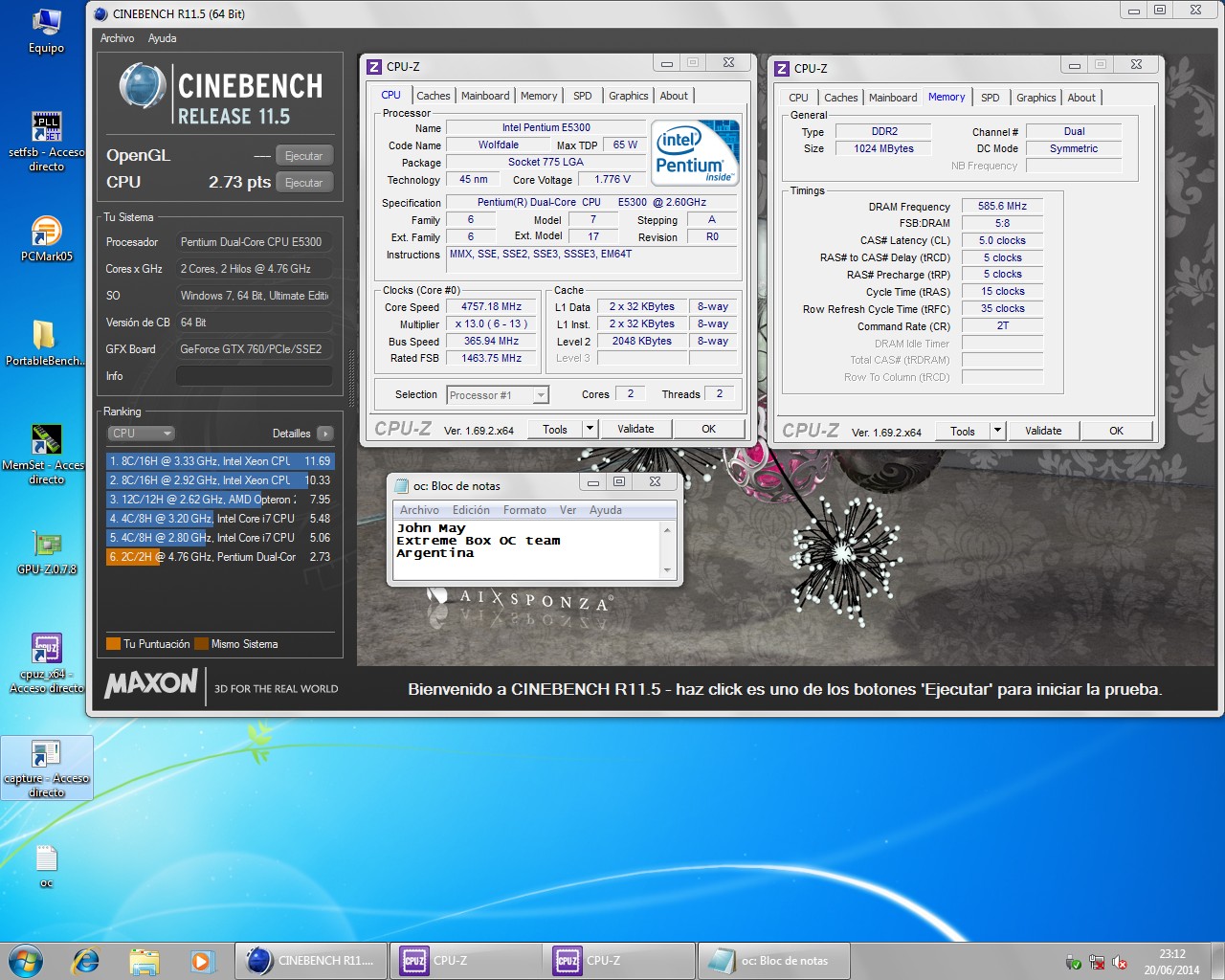Switch to Caches tab in left CPU-Z window
Image resolution: width=1225 pixels, height=980 pixels.
[433, 96]
